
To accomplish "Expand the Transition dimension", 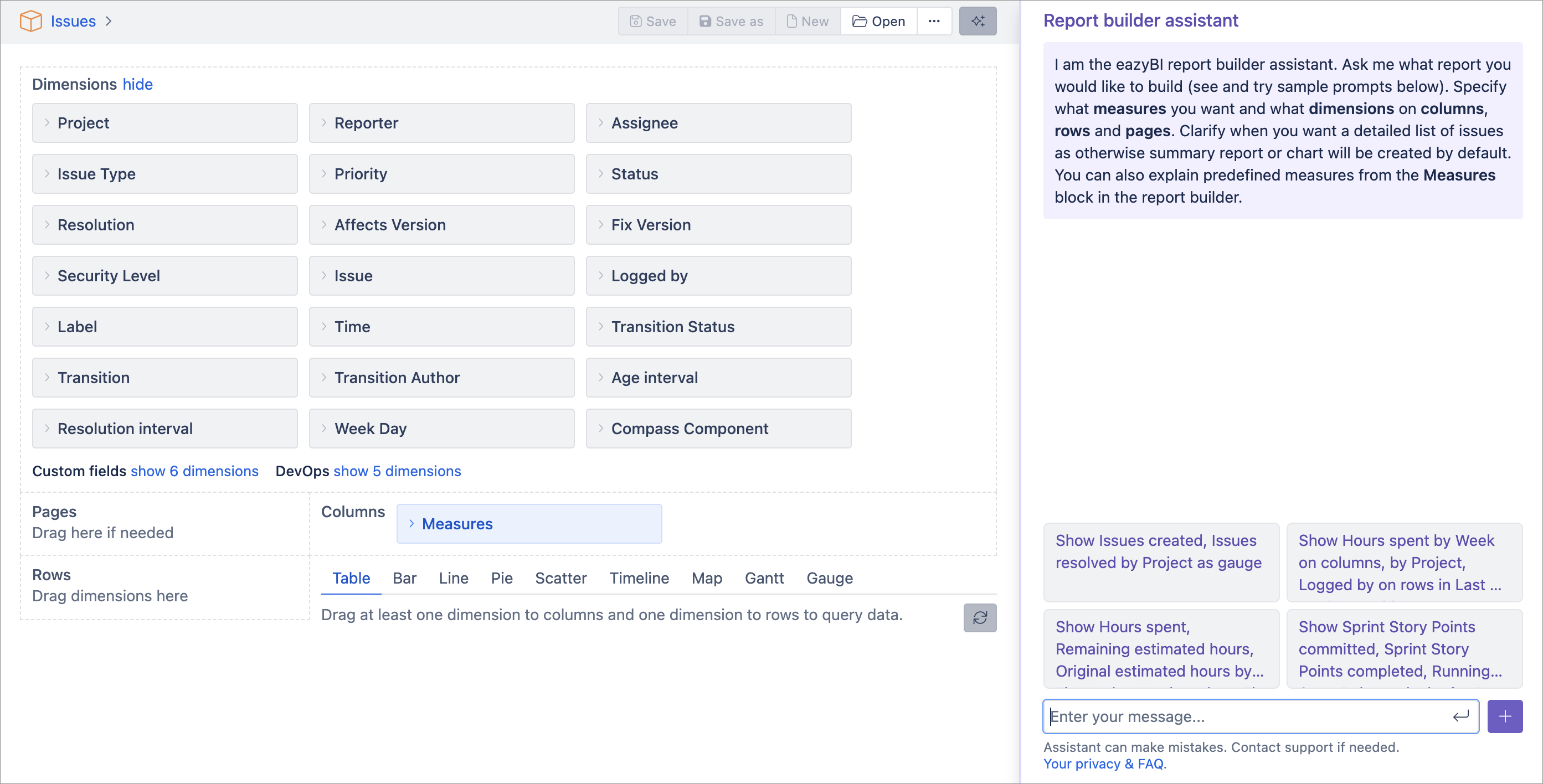I will (x=164, y=377).
